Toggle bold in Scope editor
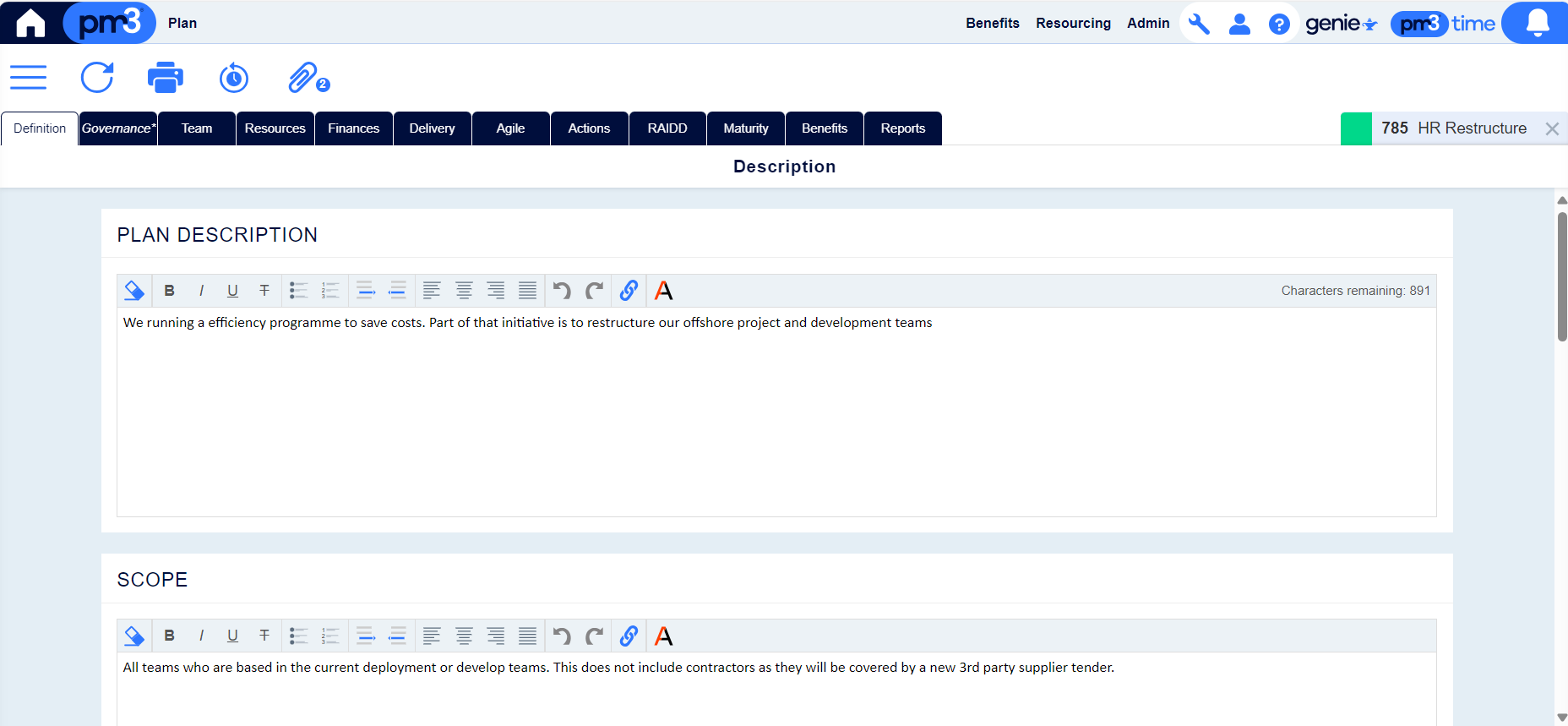 pos(169,636)
